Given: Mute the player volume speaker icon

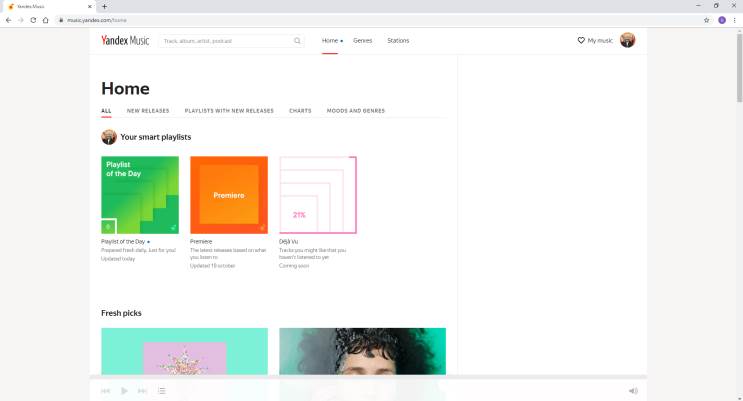Looking at the screenshot, I should pos(633,391).
